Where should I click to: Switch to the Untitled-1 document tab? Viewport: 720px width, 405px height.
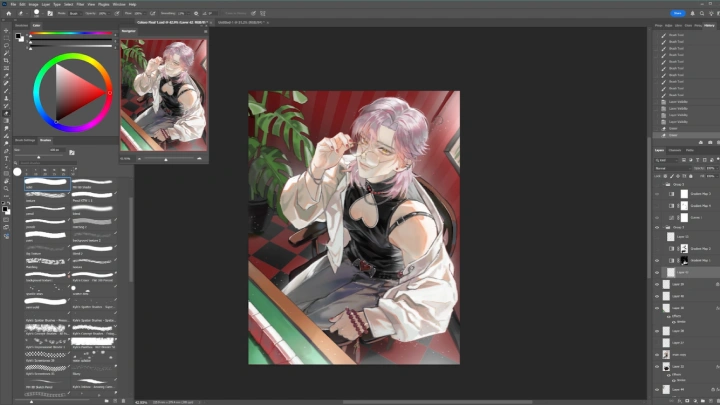point(240,22)
